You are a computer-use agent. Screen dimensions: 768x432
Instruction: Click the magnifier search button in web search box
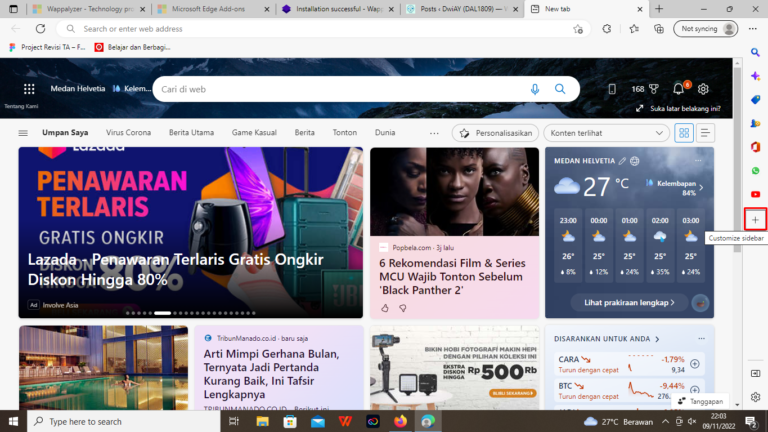click(x=560, y=89)
